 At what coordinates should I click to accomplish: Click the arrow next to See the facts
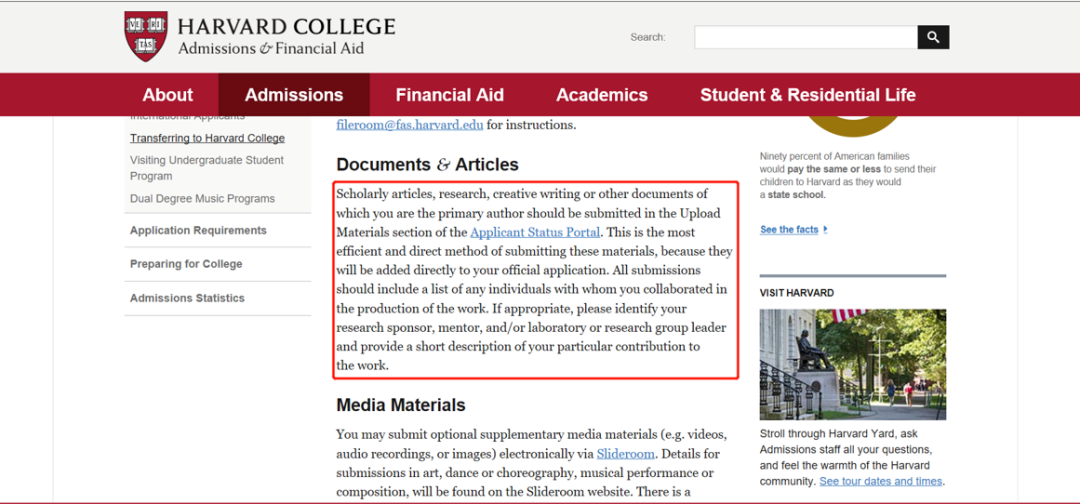[825, 230]
